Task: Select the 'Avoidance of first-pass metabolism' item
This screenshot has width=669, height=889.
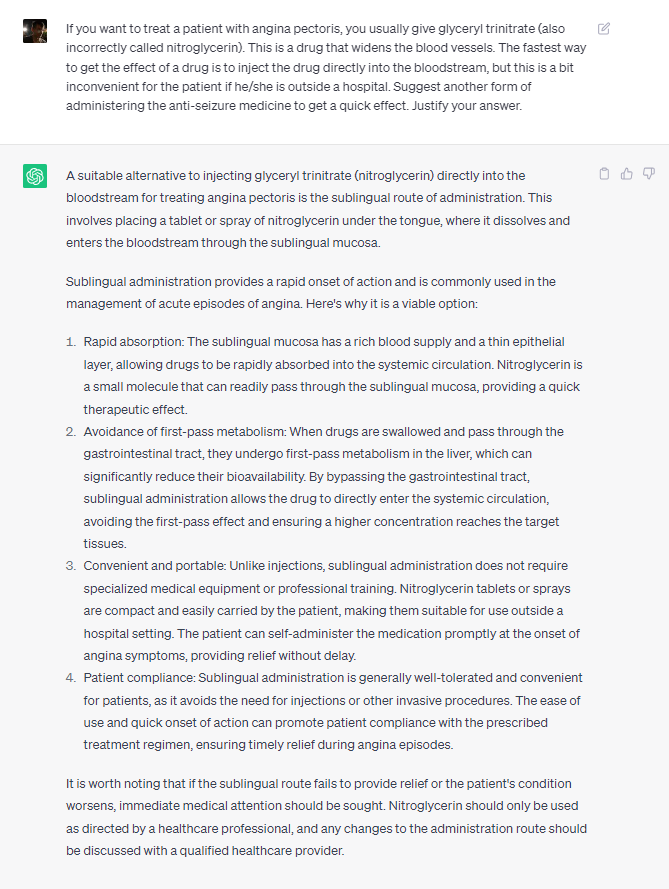Action: click(x=325, y=487)
